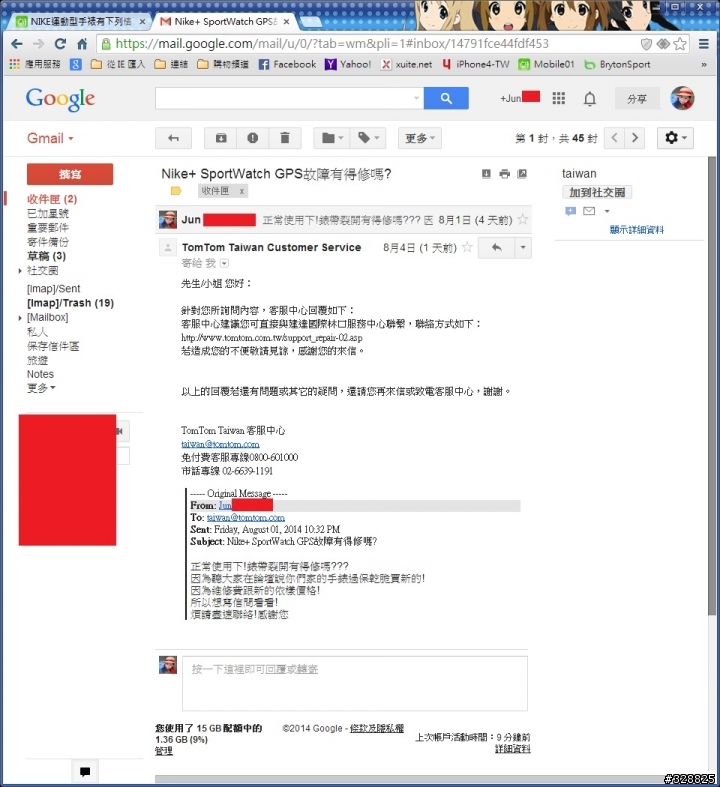Viewport: 720px width, 787px height.
Task: Open xuite.net bookmark
Action: coord(406,64)
